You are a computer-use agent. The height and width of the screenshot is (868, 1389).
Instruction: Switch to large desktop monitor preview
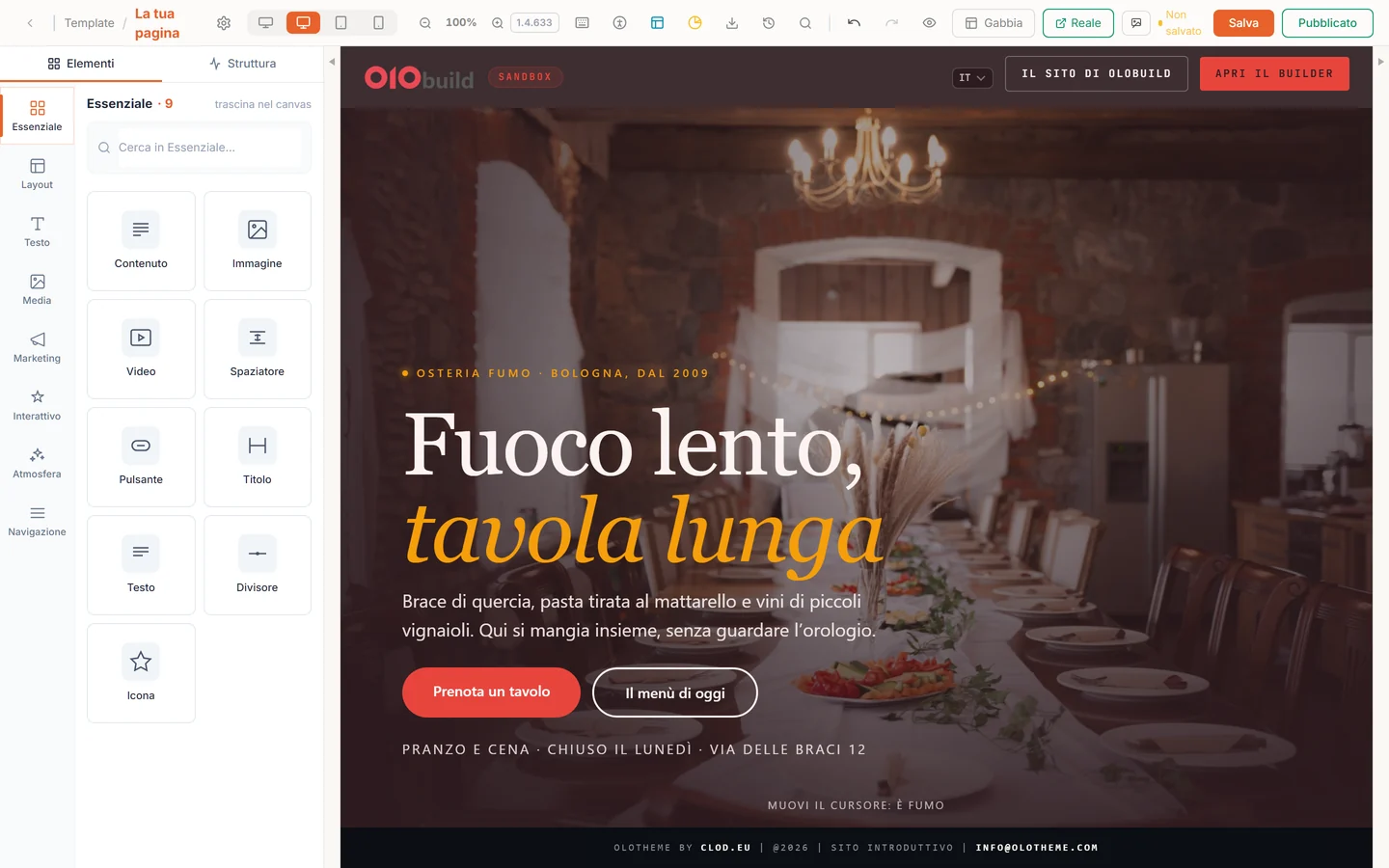(265, 23)
